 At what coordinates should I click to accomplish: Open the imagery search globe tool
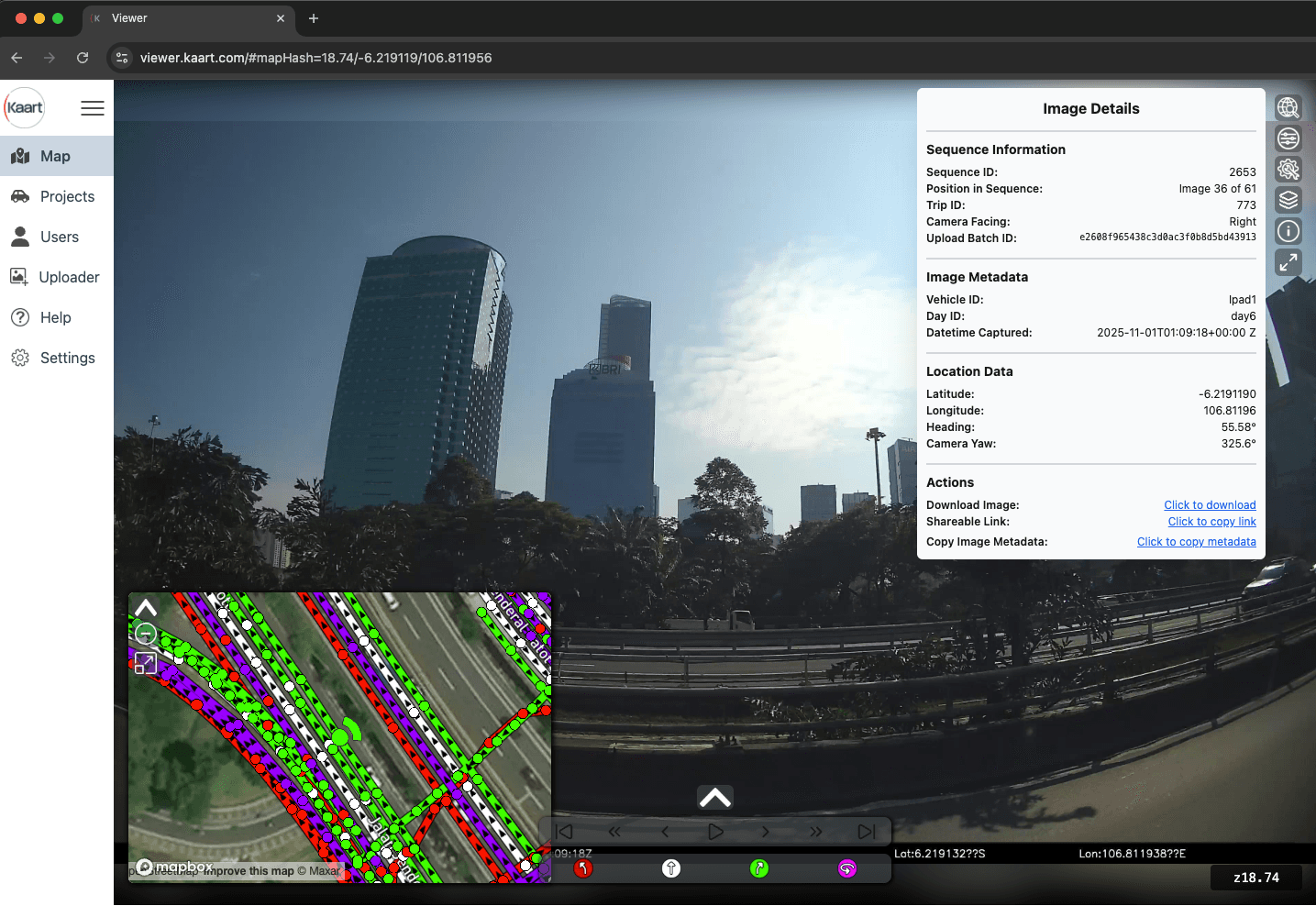coord(1288,107)
